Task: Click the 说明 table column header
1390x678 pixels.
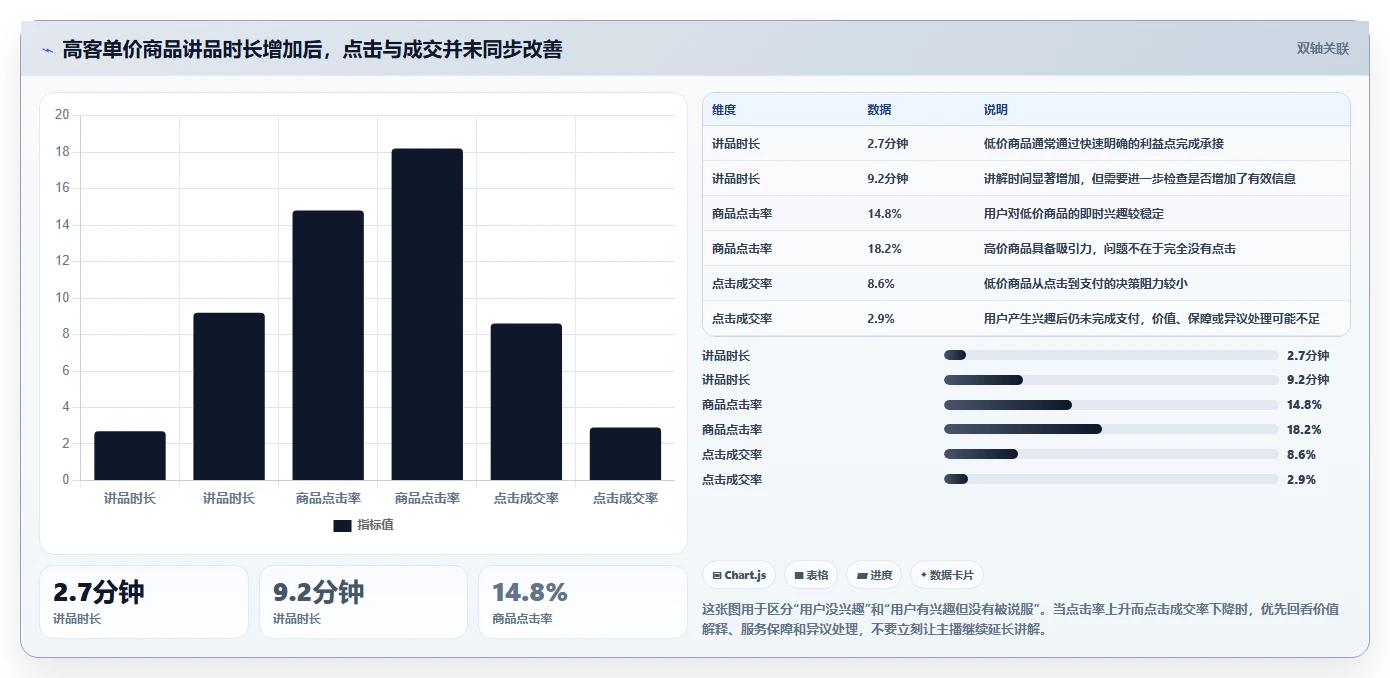Action: [996, 110]
